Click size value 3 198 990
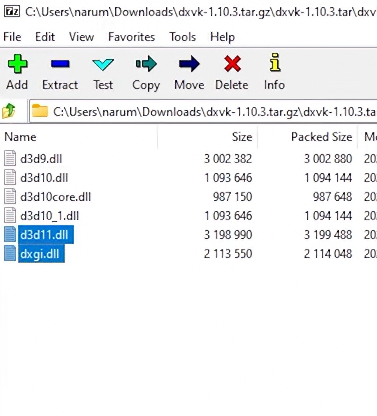This screenshot has height=416, width=377. (x=228, y=235)
